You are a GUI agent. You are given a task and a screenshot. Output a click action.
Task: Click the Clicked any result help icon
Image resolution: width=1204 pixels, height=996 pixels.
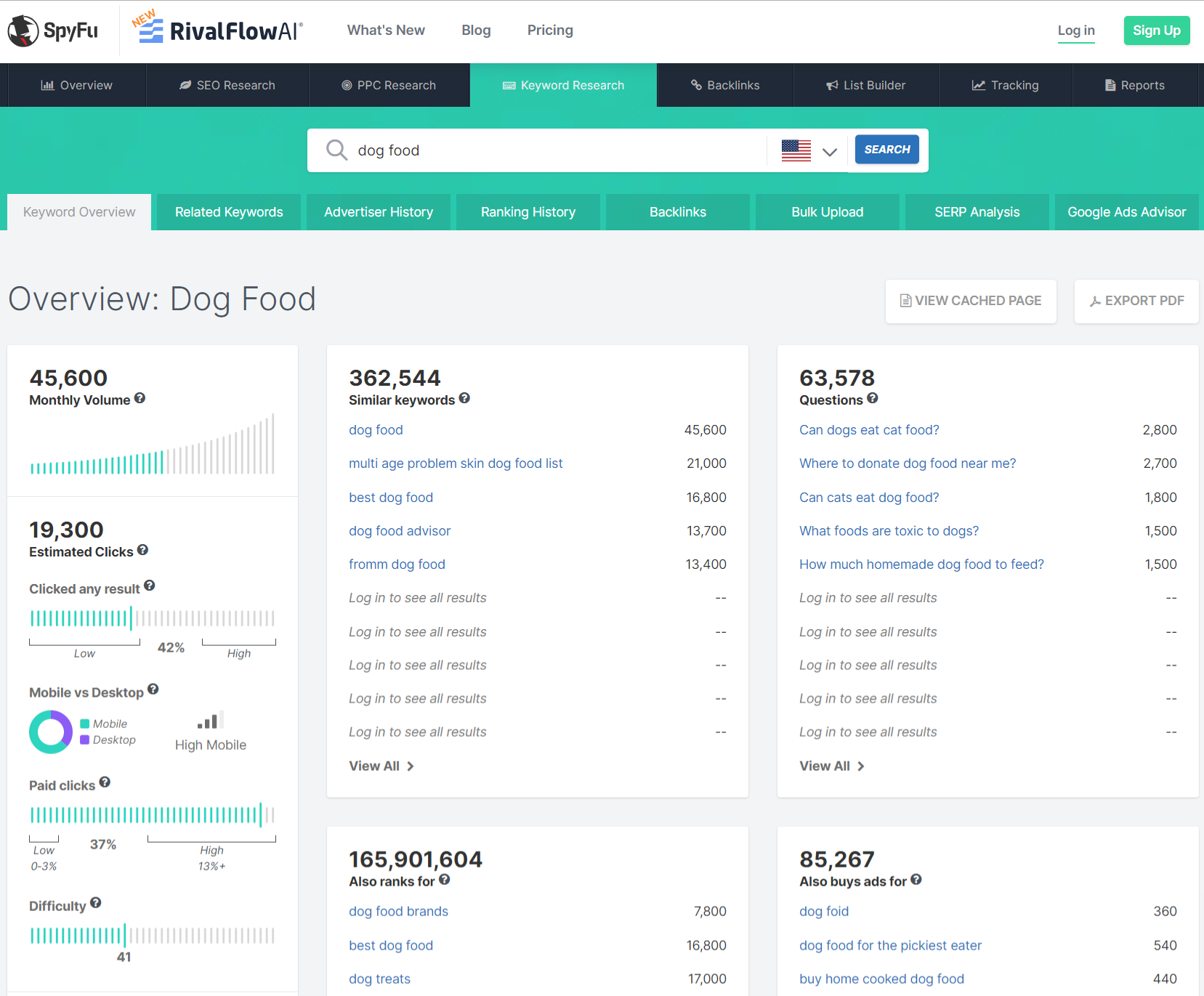[149, 586]
